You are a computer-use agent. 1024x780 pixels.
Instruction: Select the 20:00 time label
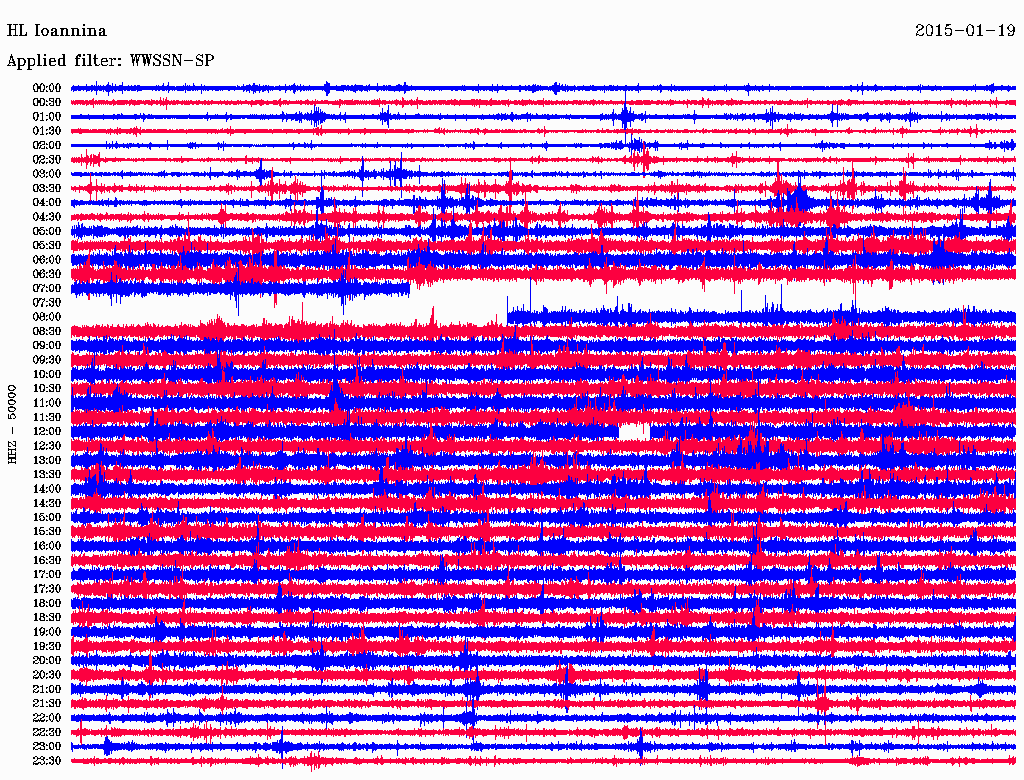[x=47, y=660]
